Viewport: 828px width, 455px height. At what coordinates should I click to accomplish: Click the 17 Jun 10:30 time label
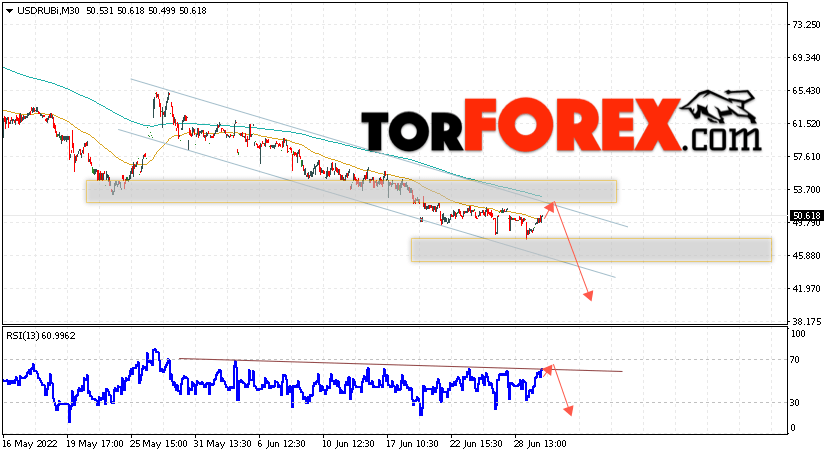tap(412, 444)
